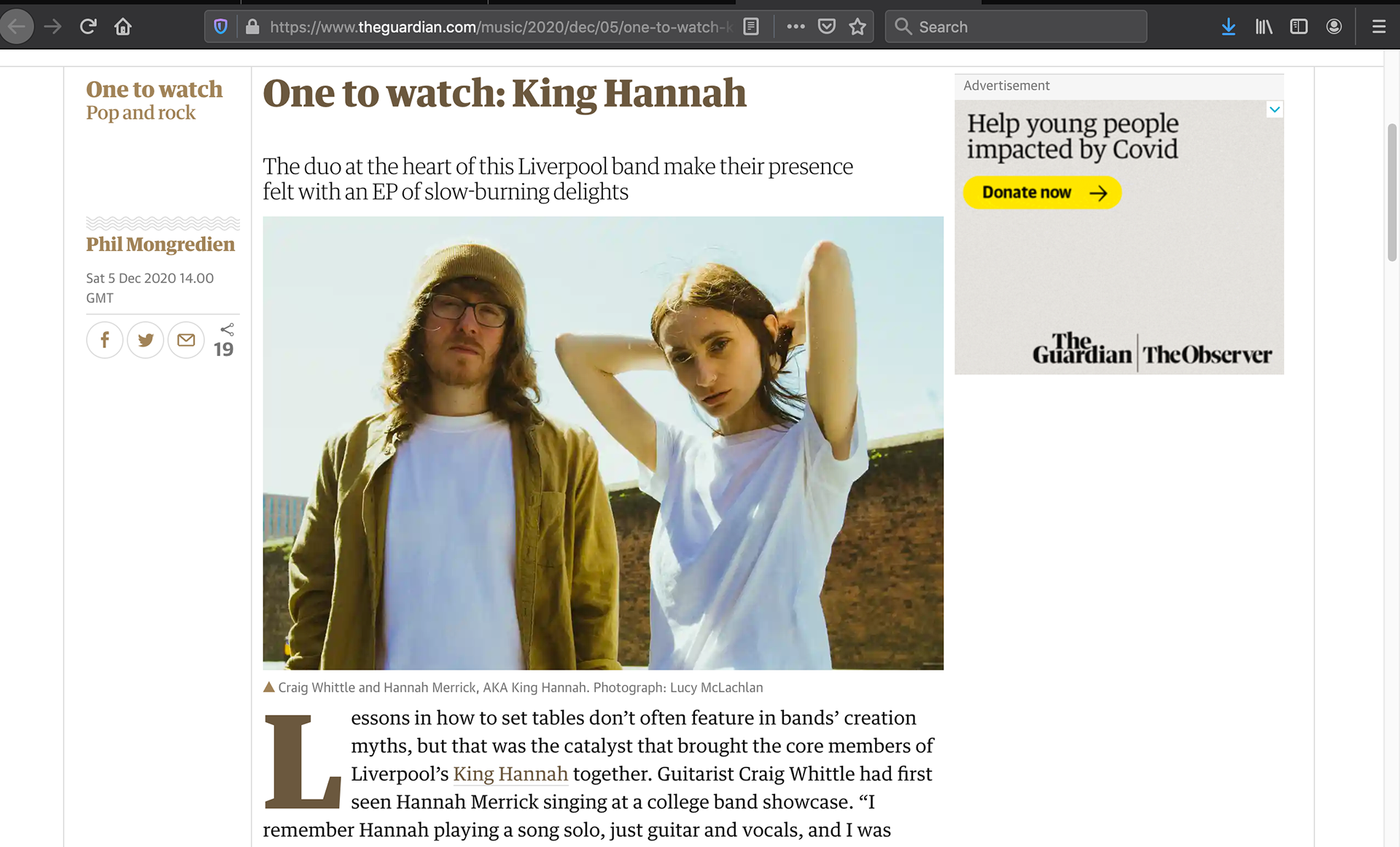Open the King Hannah text link
Screen dimensions: 1400x847
510,774
